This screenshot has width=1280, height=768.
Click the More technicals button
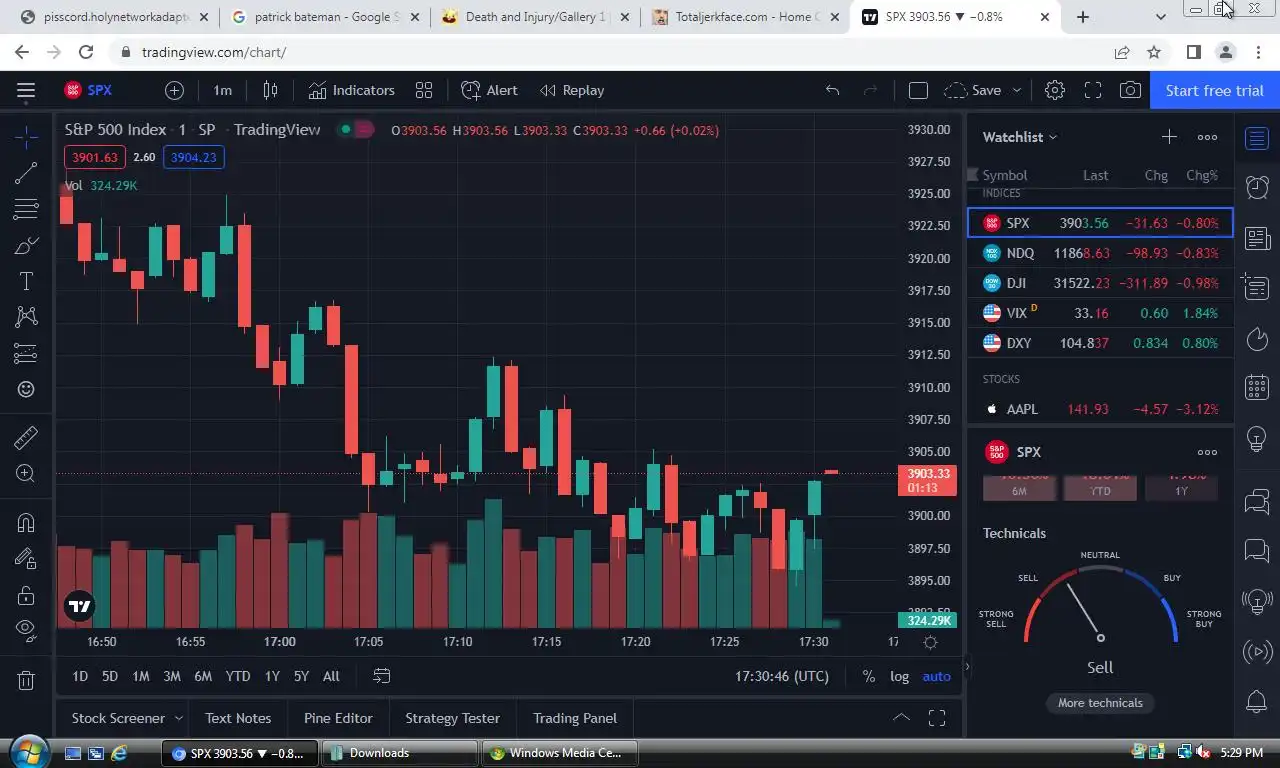1100,703
